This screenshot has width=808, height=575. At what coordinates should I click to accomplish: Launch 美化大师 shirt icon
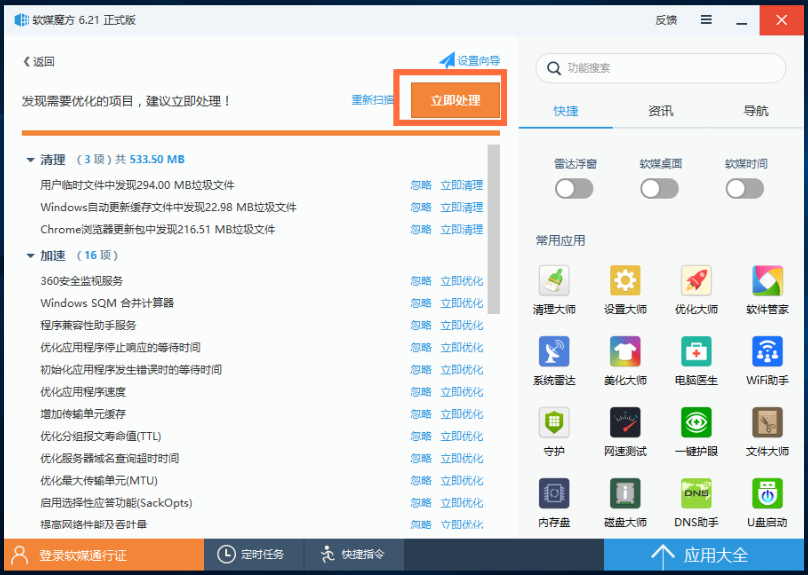click(x=625, y=351)
